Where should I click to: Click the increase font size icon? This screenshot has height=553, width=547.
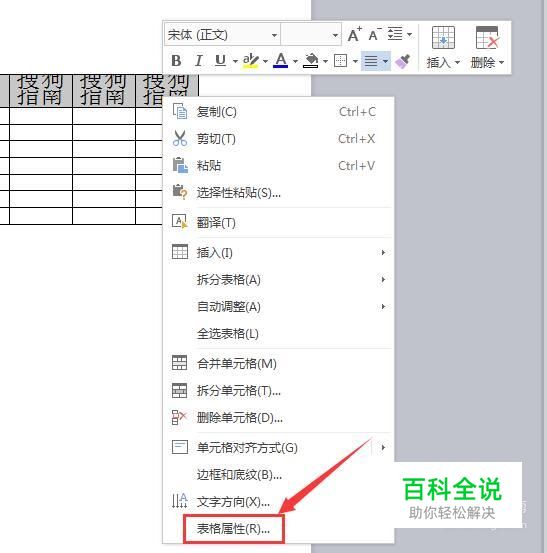[x=354, y=34]
